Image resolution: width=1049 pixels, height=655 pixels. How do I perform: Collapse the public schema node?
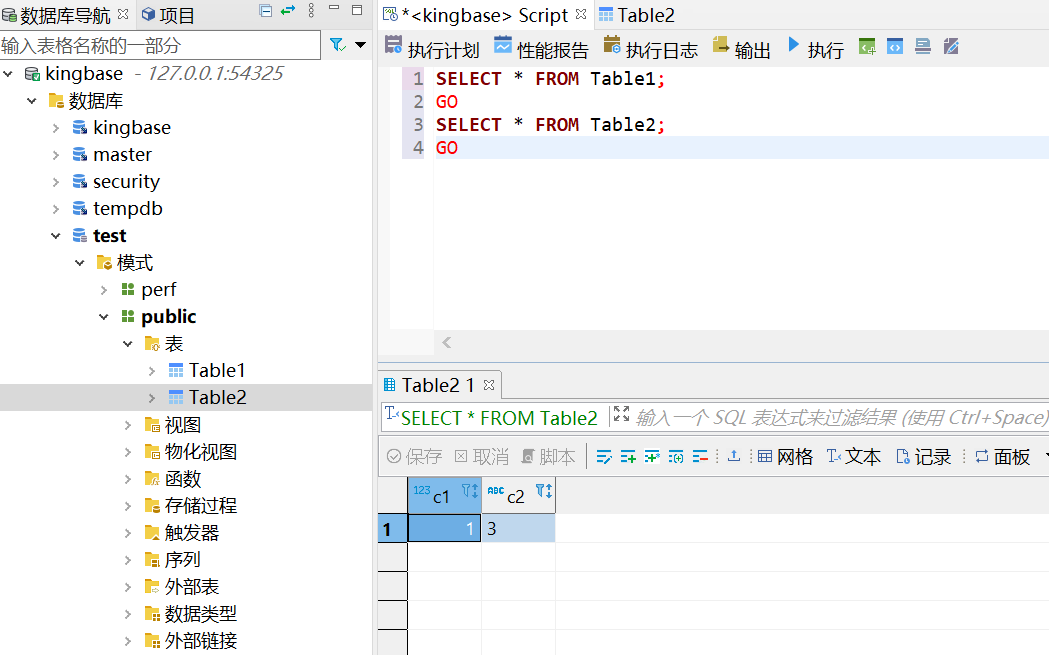click(104, 317)
